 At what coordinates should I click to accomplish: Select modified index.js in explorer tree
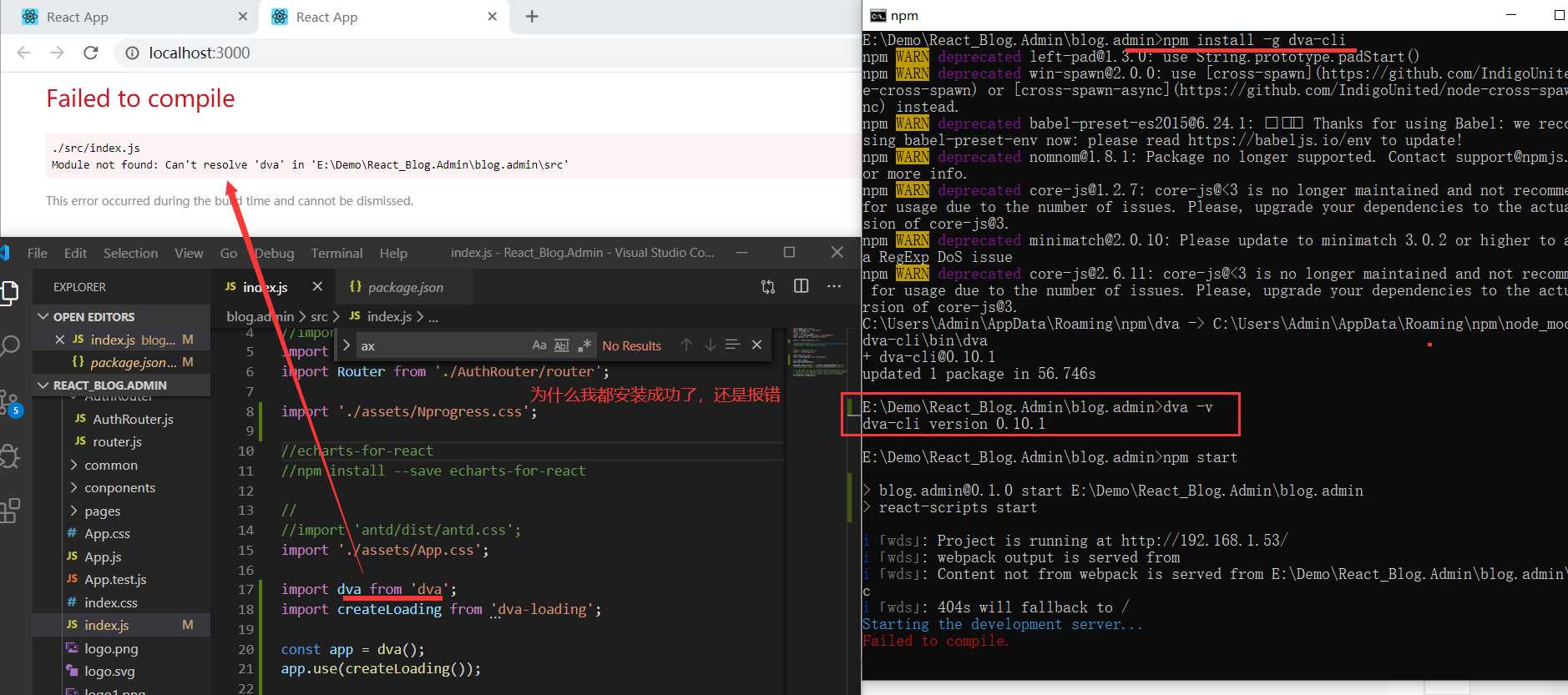click(121, 625)
